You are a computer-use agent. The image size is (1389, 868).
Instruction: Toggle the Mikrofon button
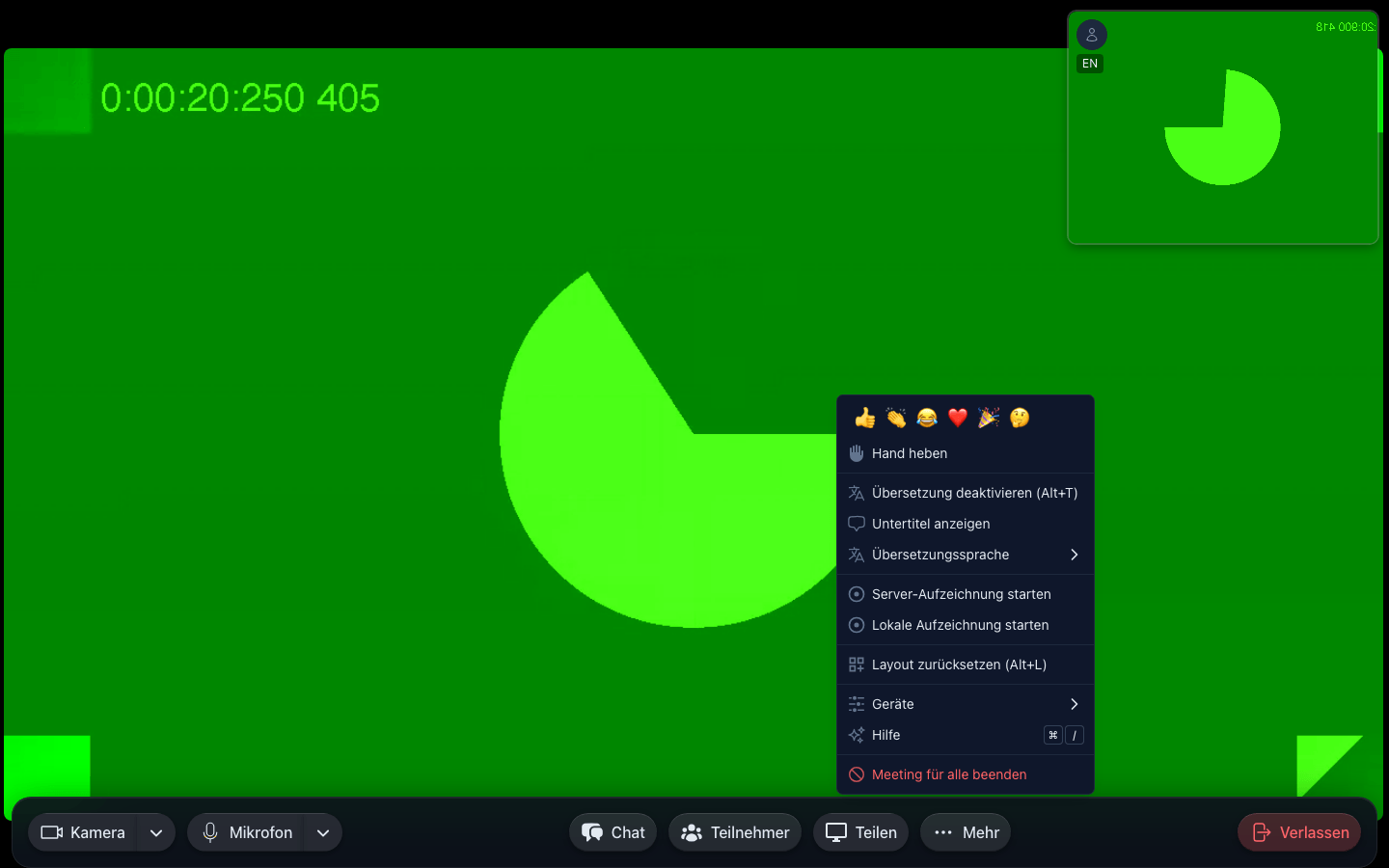click(246, 832)
